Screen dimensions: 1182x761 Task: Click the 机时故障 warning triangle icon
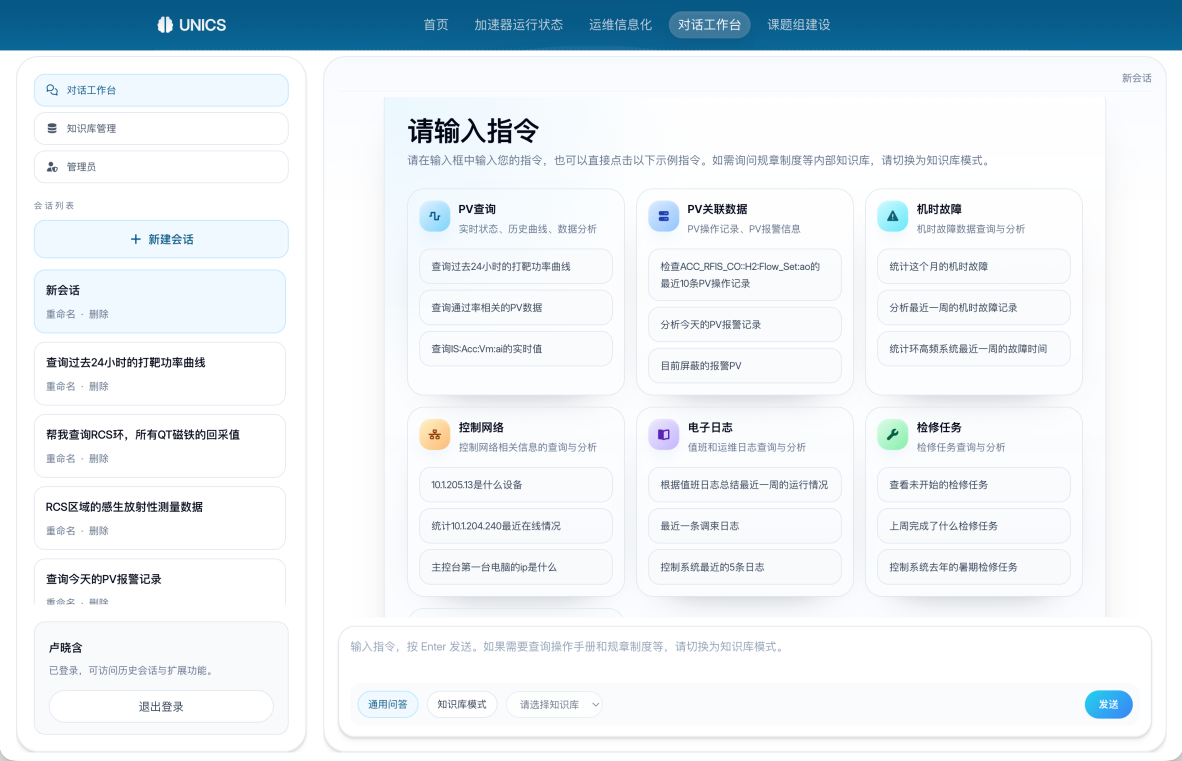pos(892,217)
